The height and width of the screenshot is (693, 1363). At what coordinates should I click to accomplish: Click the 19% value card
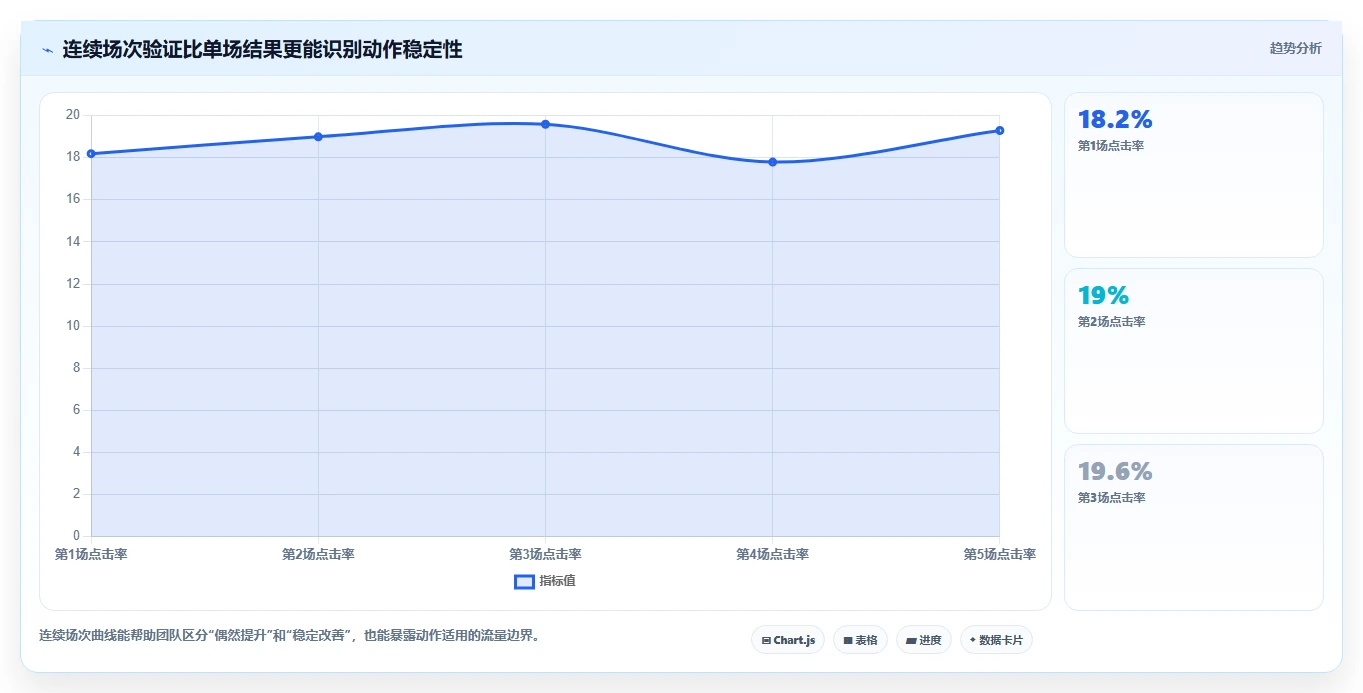point(1194,351)
